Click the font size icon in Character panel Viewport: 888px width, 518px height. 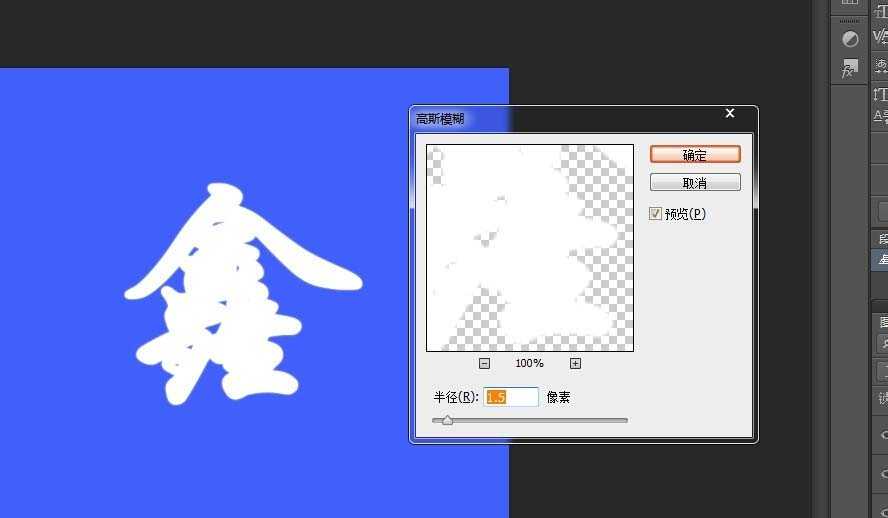point(881,9)
